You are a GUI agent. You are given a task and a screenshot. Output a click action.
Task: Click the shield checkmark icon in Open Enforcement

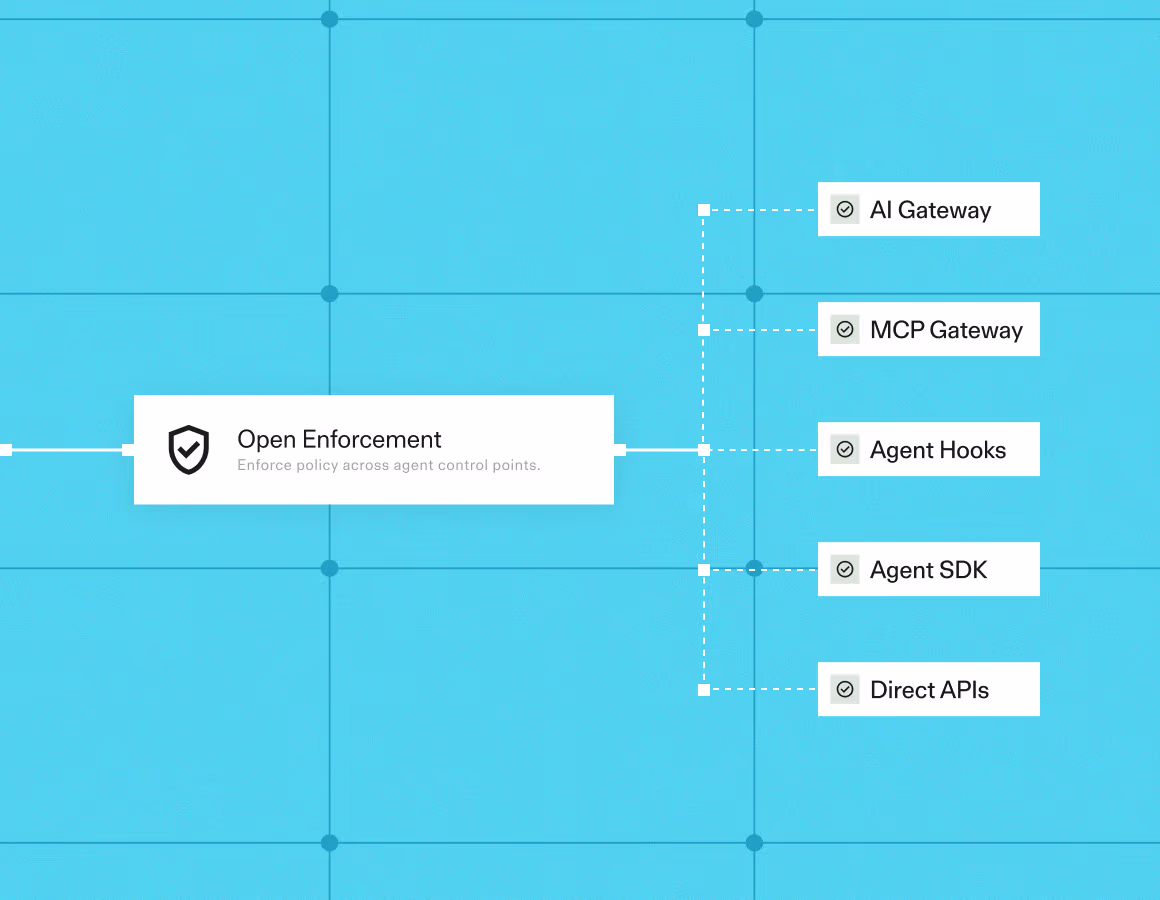[189, 450]
